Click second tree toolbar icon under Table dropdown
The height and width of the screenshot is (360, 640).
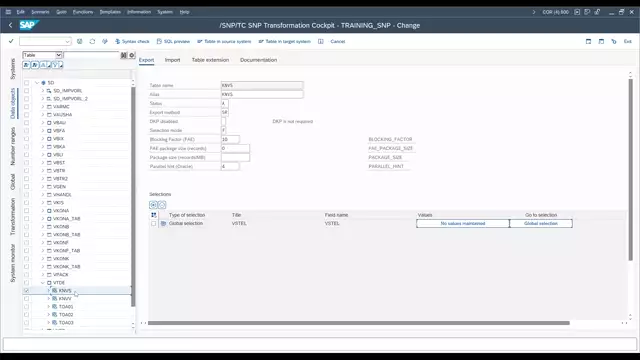[35, 65]
